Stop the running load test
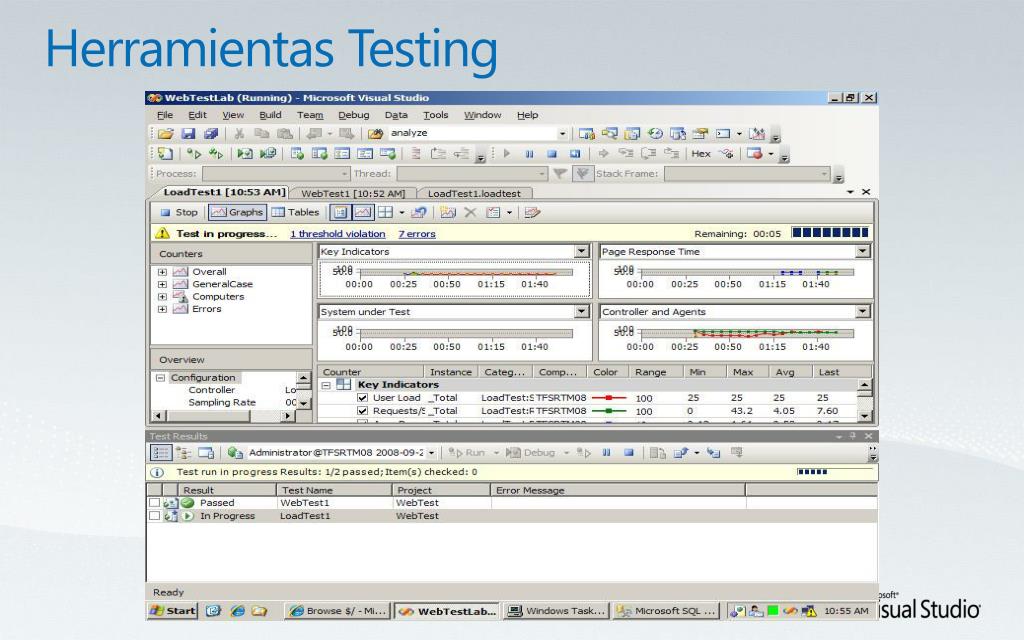This screenshot has height=640, width=1024. 179,212
